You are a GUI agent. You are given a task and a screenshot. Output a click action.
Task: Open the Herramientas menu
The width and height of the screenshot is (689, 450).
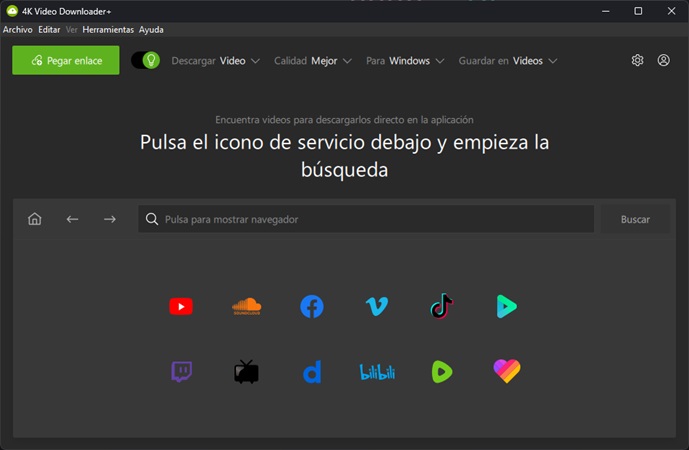coord(108,29)
